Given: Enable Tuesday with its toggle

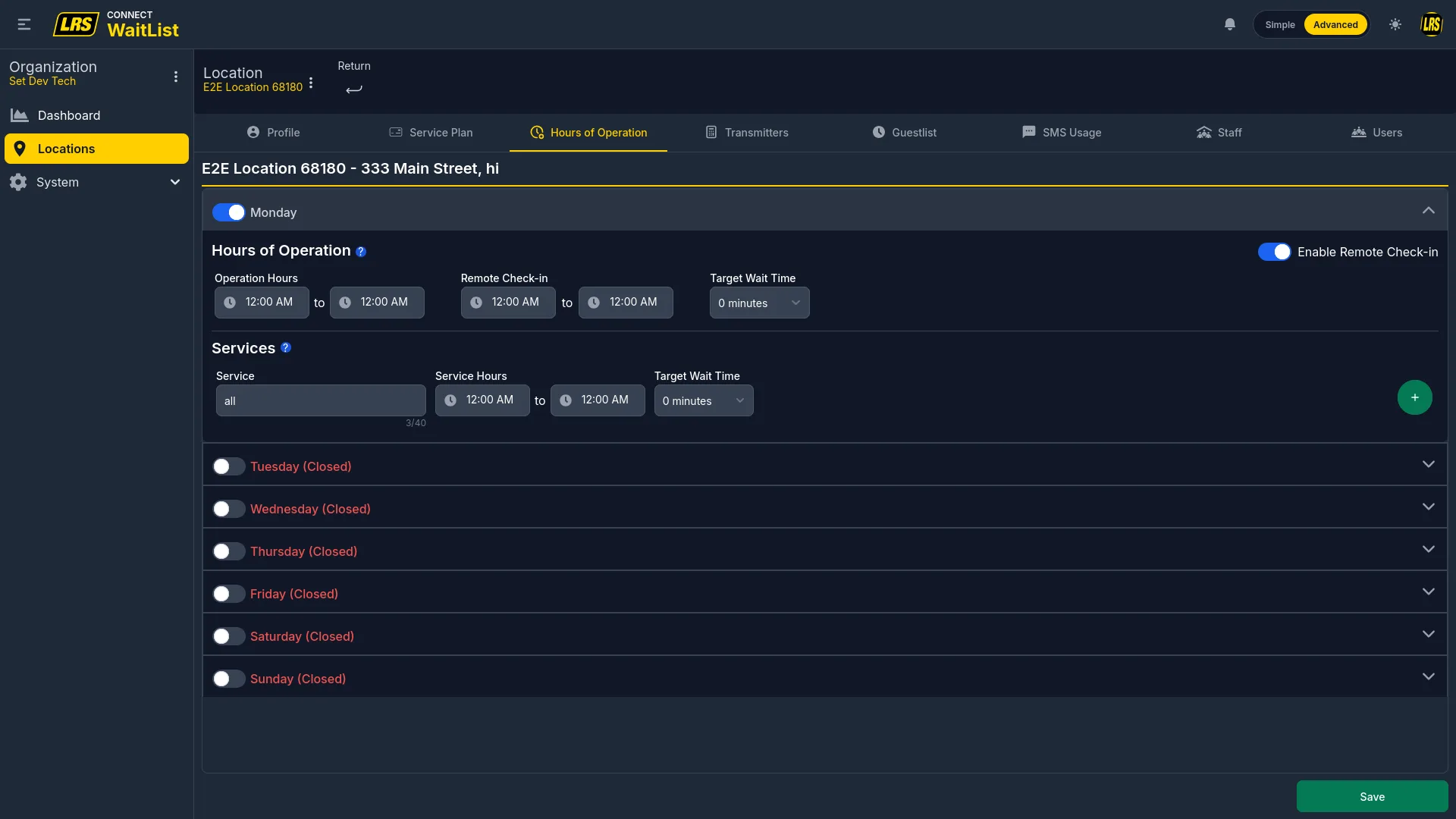Looking at the screenshot, I should pyautogui.click(x=228, y=466).
